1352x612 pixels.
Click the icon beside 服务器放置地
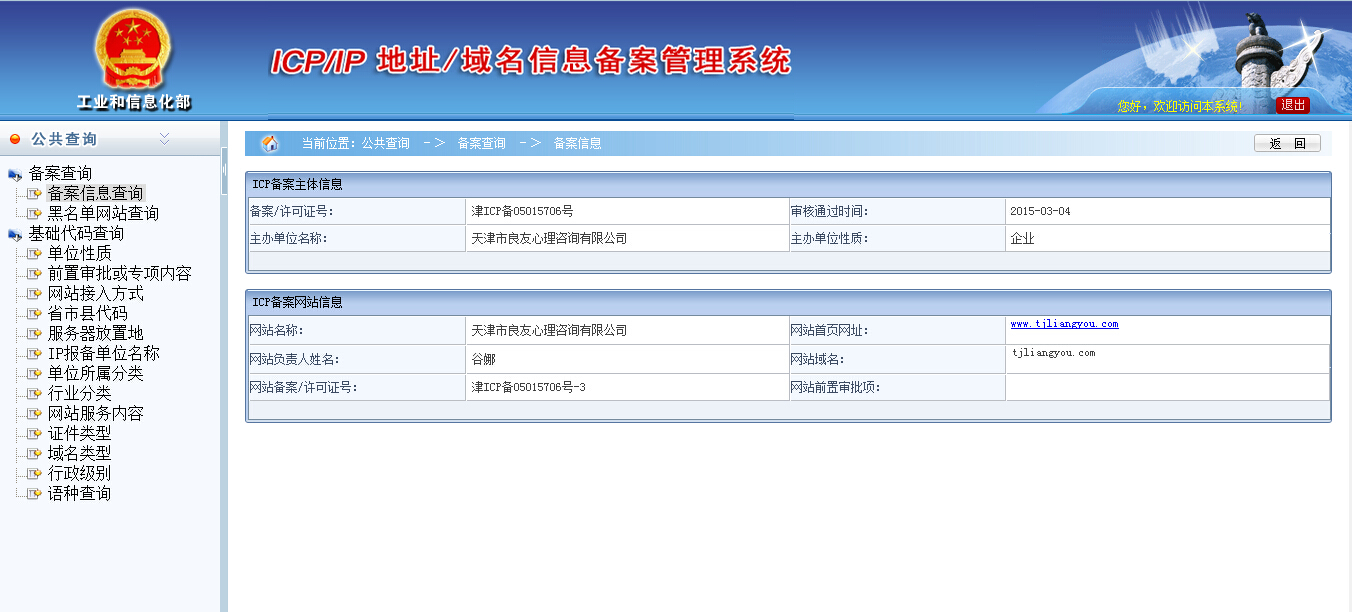click(x=35, y=334)
